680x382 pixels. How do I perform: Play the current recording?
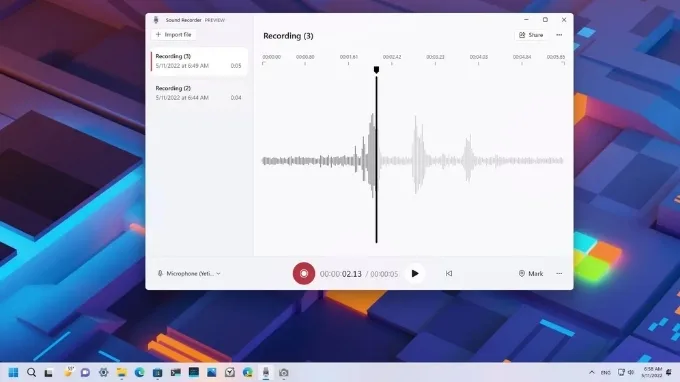point(415,274)
